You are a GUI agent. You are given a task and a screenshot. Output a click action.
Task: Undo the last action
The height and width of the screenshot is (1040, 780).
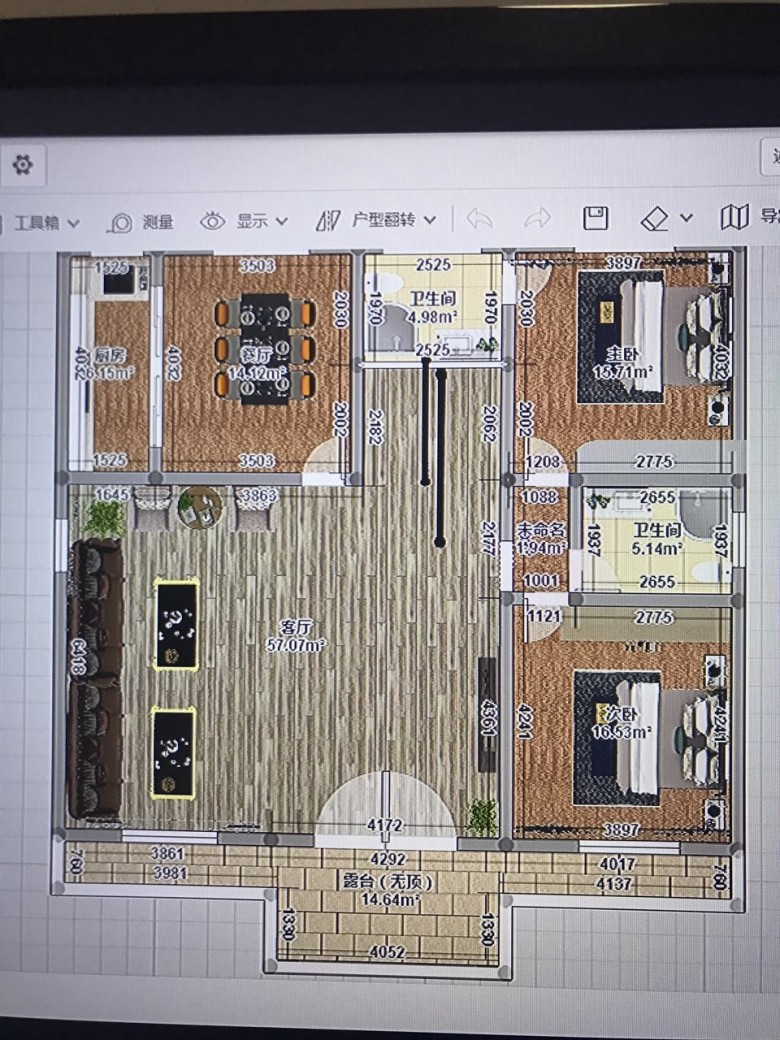481,218
